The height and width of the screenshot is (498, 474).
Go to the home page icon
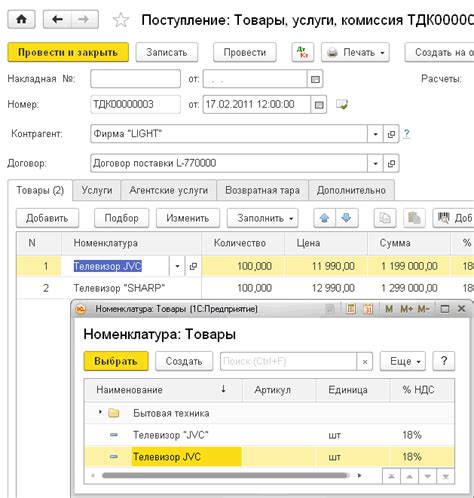click(21, 19)
